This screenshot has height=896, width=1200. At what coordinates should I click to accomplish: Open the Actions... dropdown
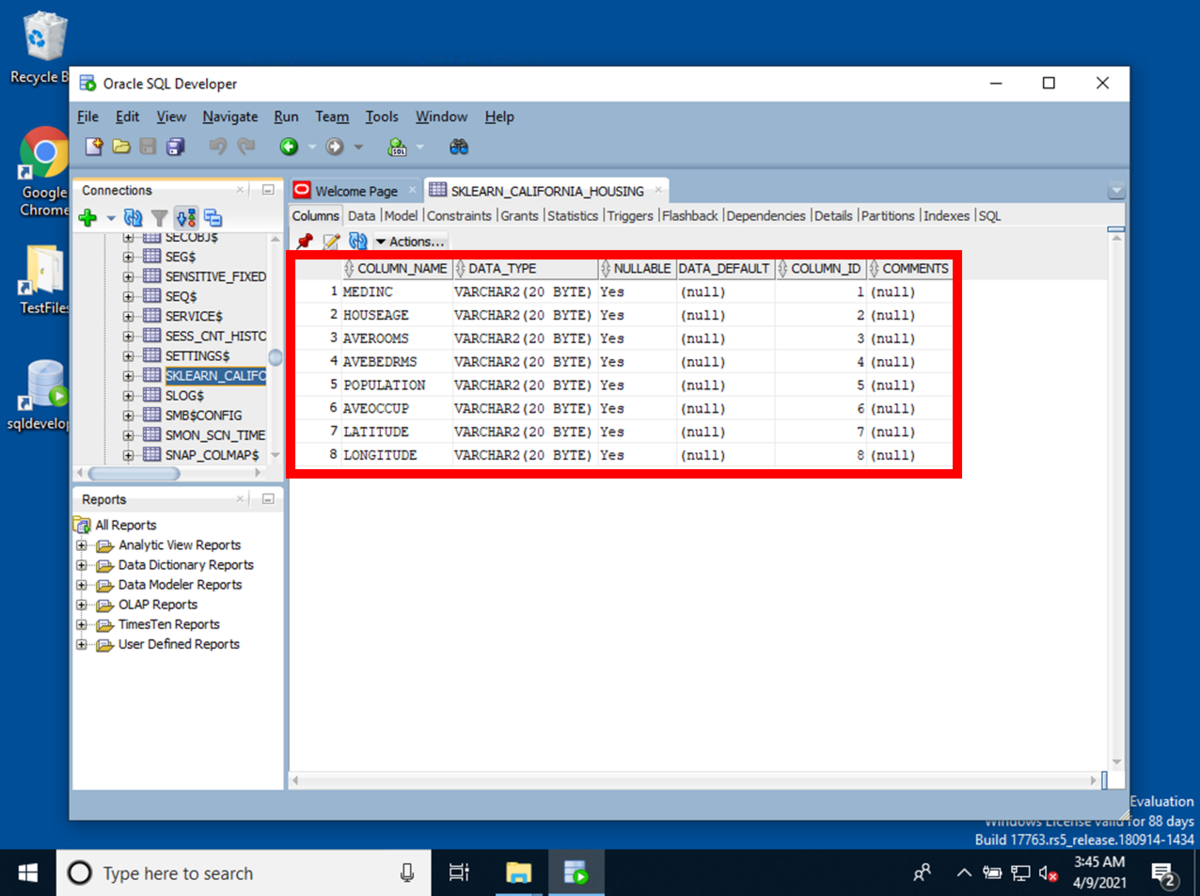pos(410,241)
